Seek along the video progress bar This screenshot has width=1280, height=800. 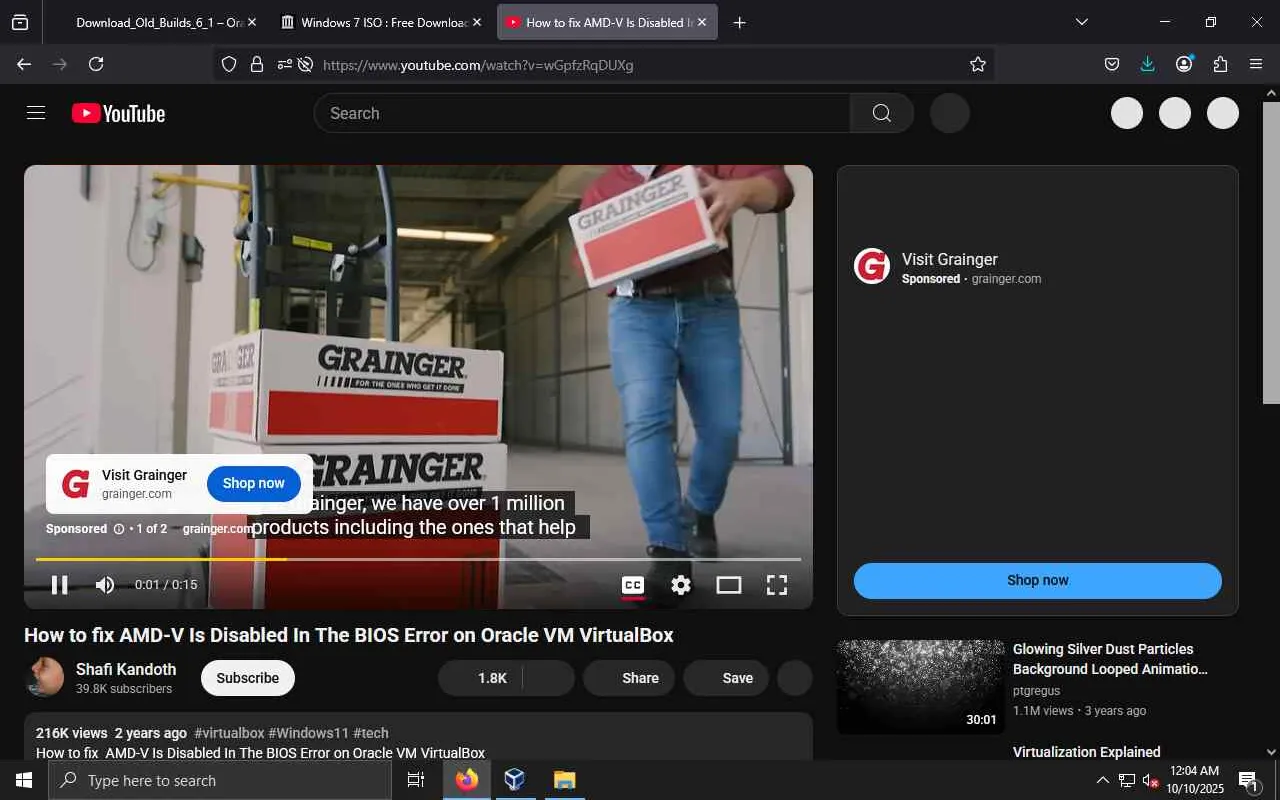tap(418, 559)
